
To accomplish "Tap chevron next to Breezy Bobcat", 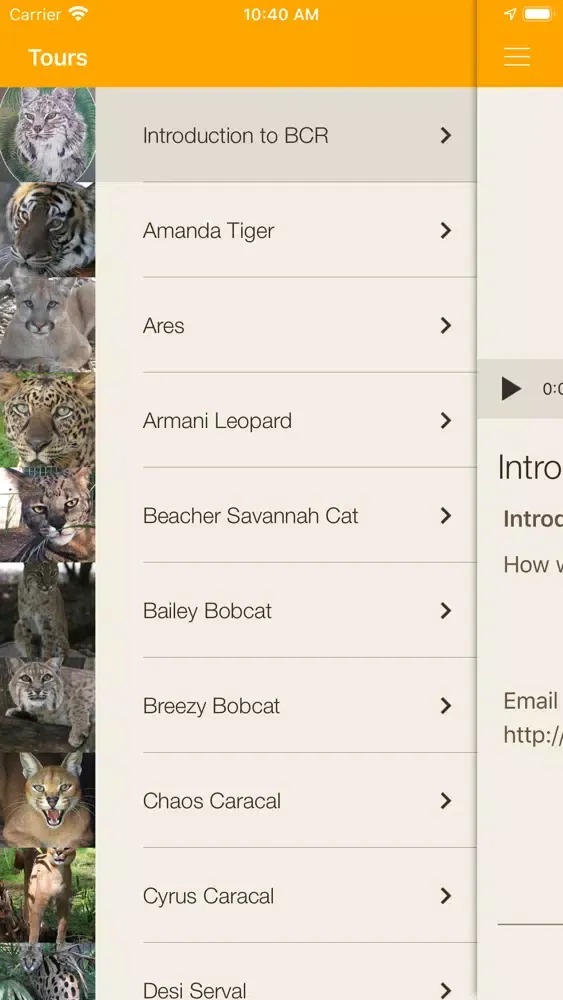I will [446, 705].
